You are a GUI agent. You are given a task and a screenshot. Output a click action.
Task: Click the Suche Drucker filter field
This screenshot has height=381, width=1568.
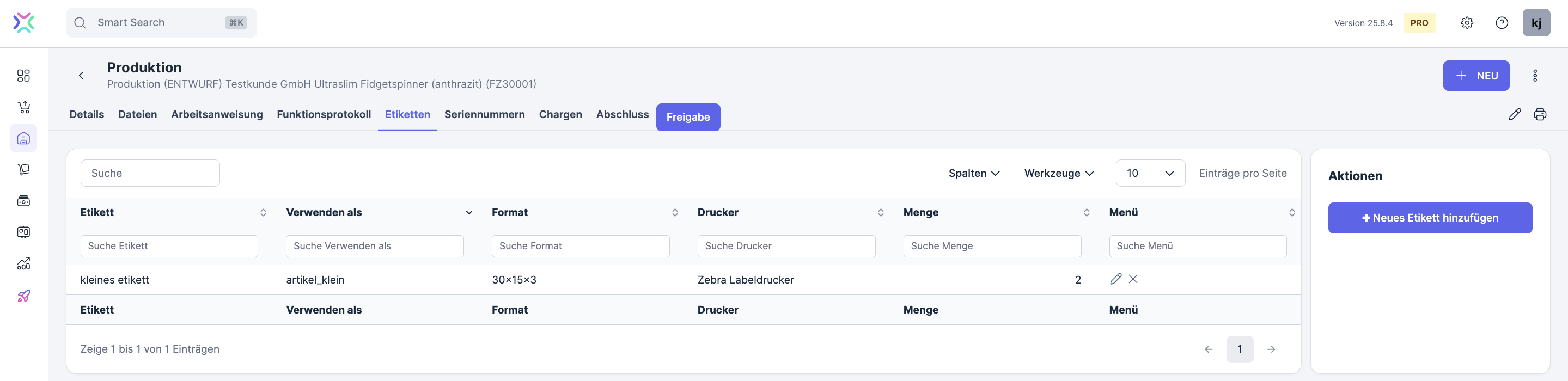click(x=786, y=246)
